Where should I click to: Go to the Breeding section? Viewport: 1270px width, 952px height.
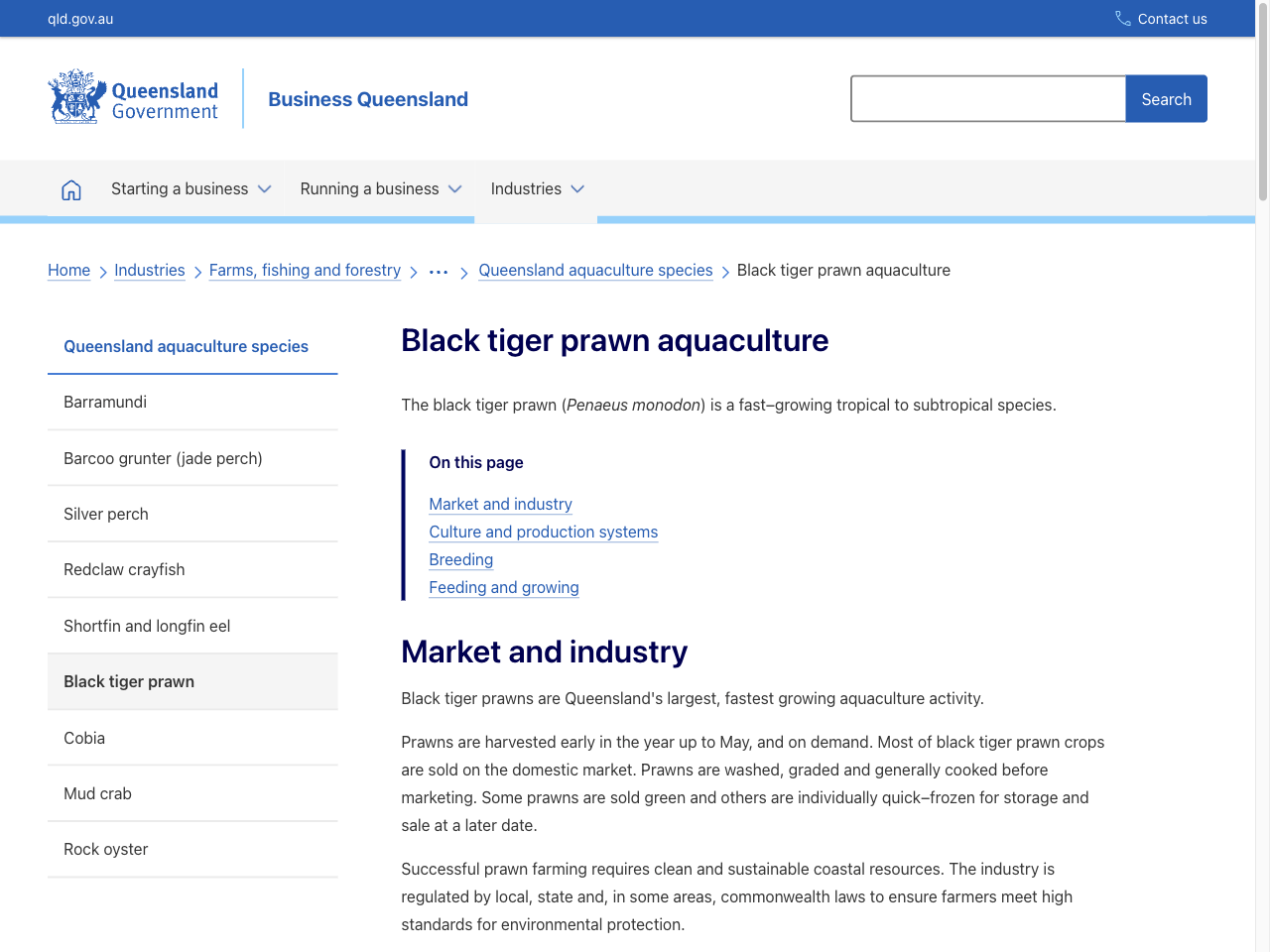point(460,559)
